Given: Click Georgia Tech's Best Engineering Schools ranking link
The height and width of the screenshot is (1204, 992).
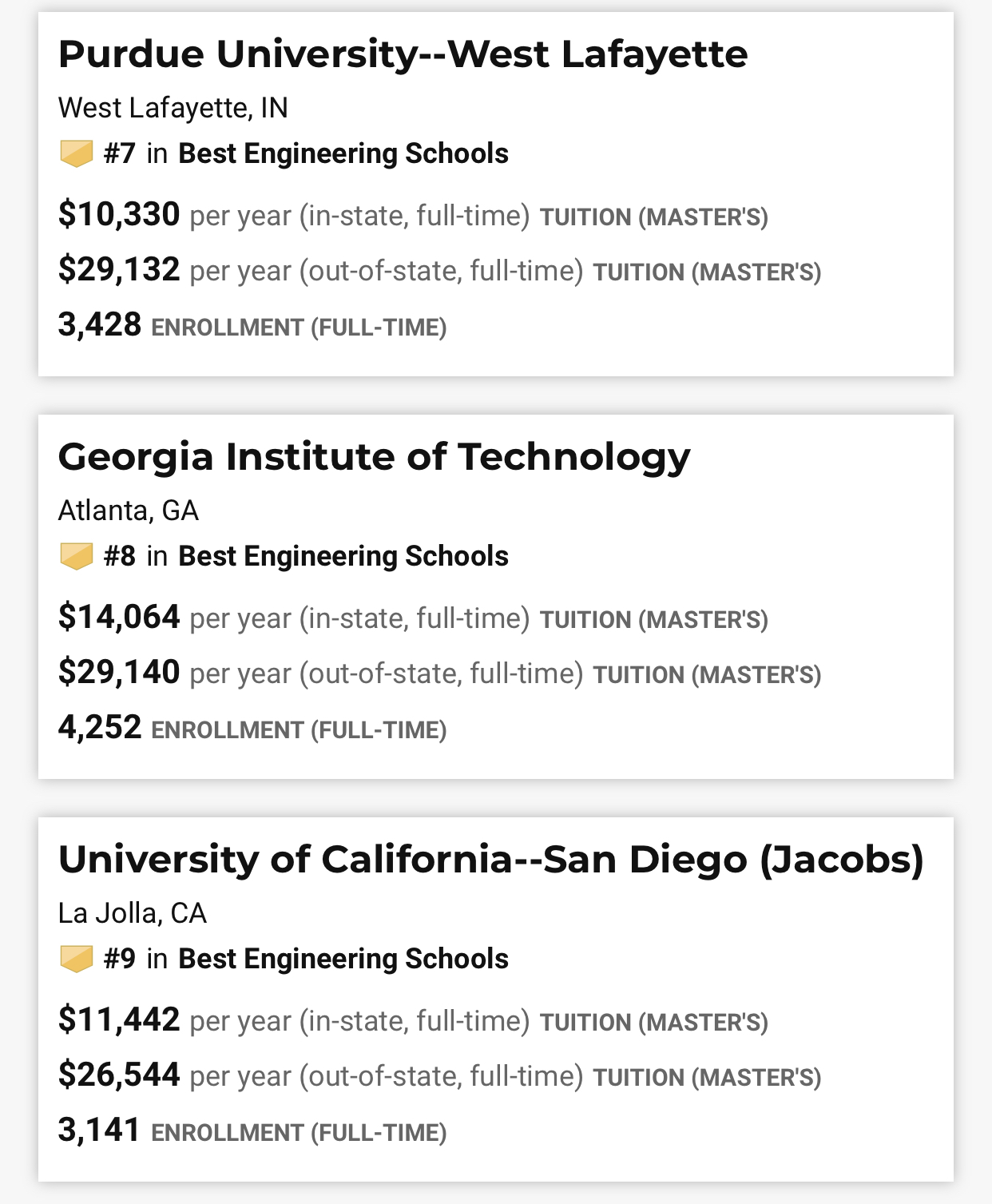Looking at the screenshot, I should pos(343,556).
